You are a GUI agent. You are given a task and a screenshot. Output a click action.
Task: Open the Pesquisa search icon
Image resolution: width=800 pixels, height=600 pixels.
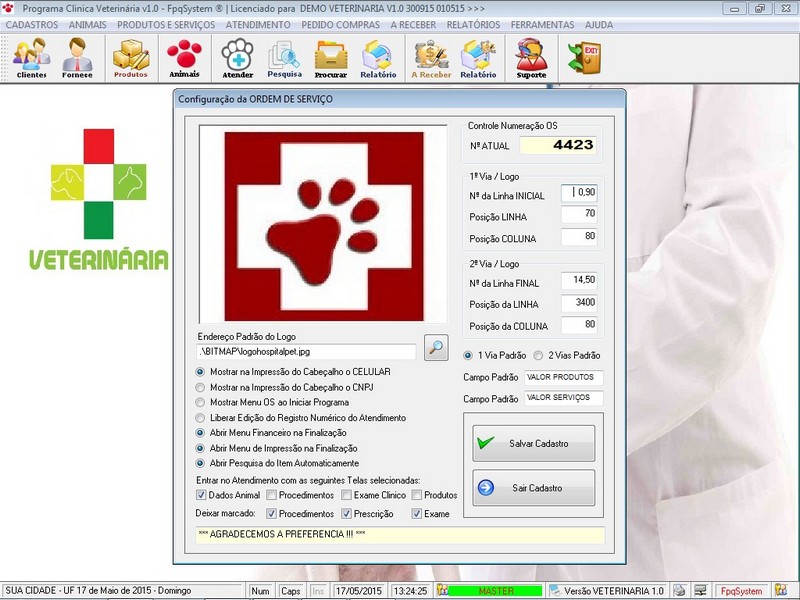point(284,58)
